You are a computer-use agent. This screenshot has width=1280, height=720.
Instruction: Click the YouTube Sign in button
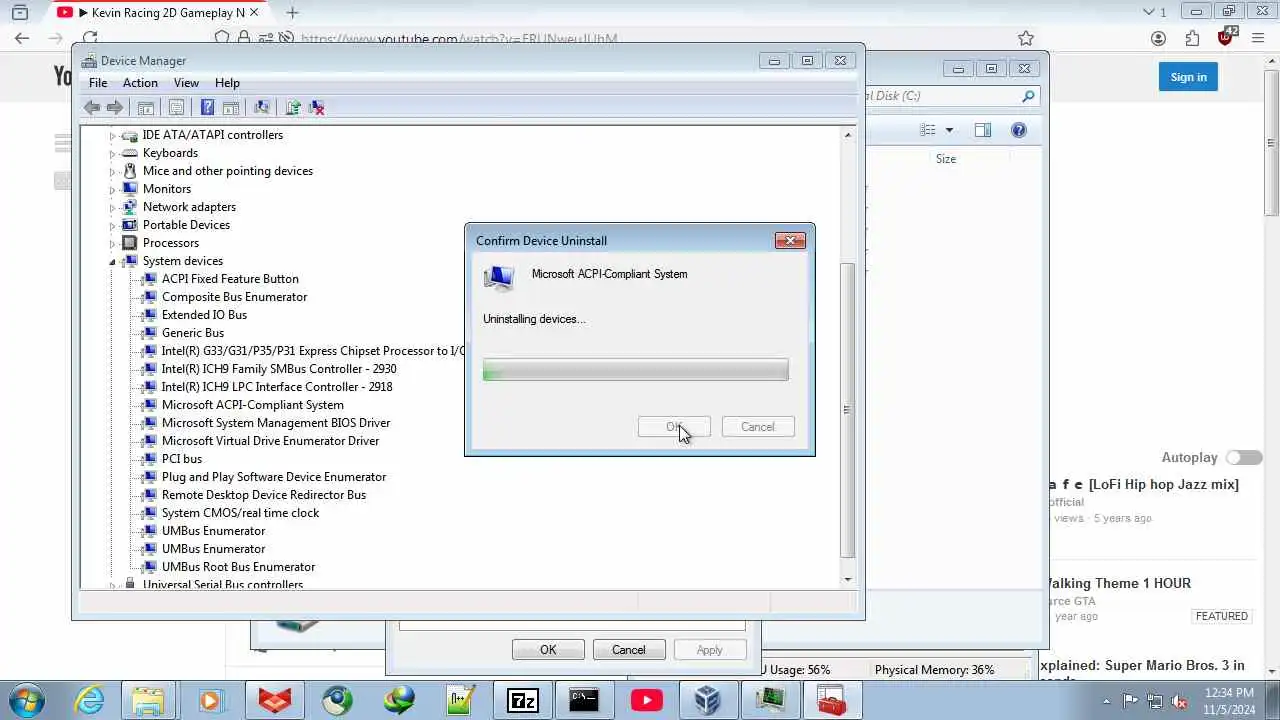point(1188,77)
